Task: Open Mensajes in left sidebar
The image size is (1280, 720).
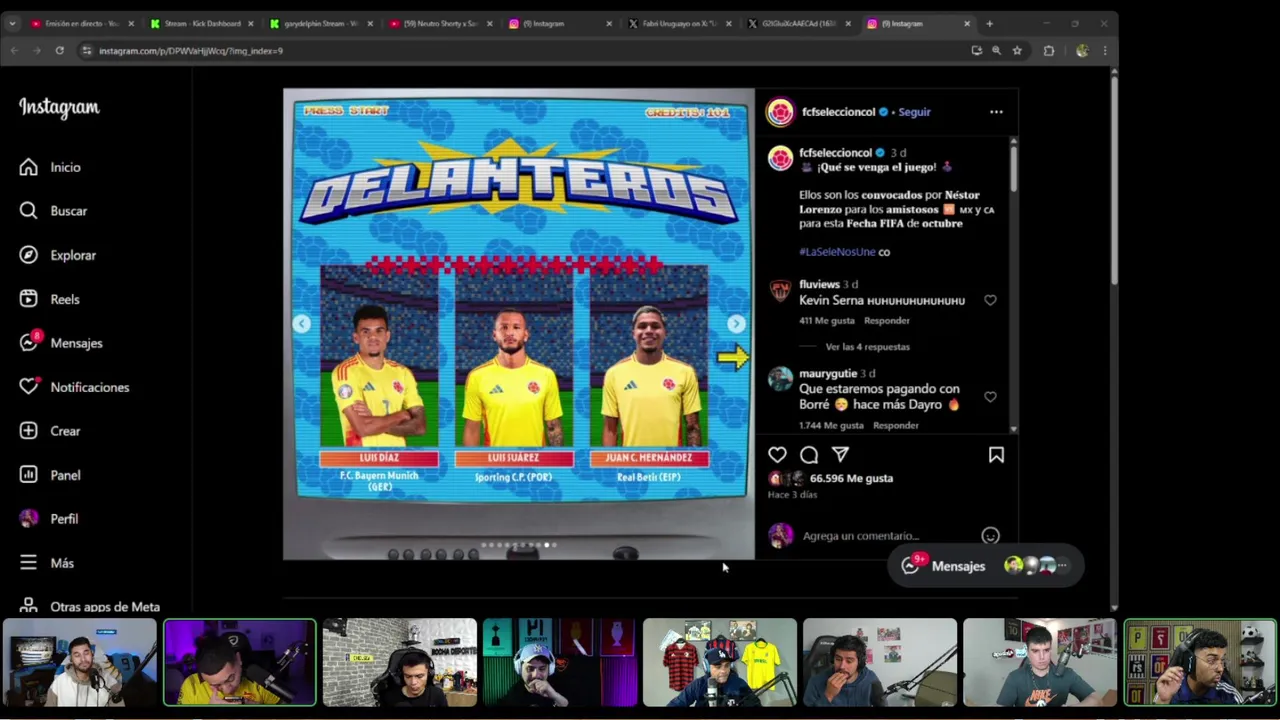Action: [x=61, y=343]
